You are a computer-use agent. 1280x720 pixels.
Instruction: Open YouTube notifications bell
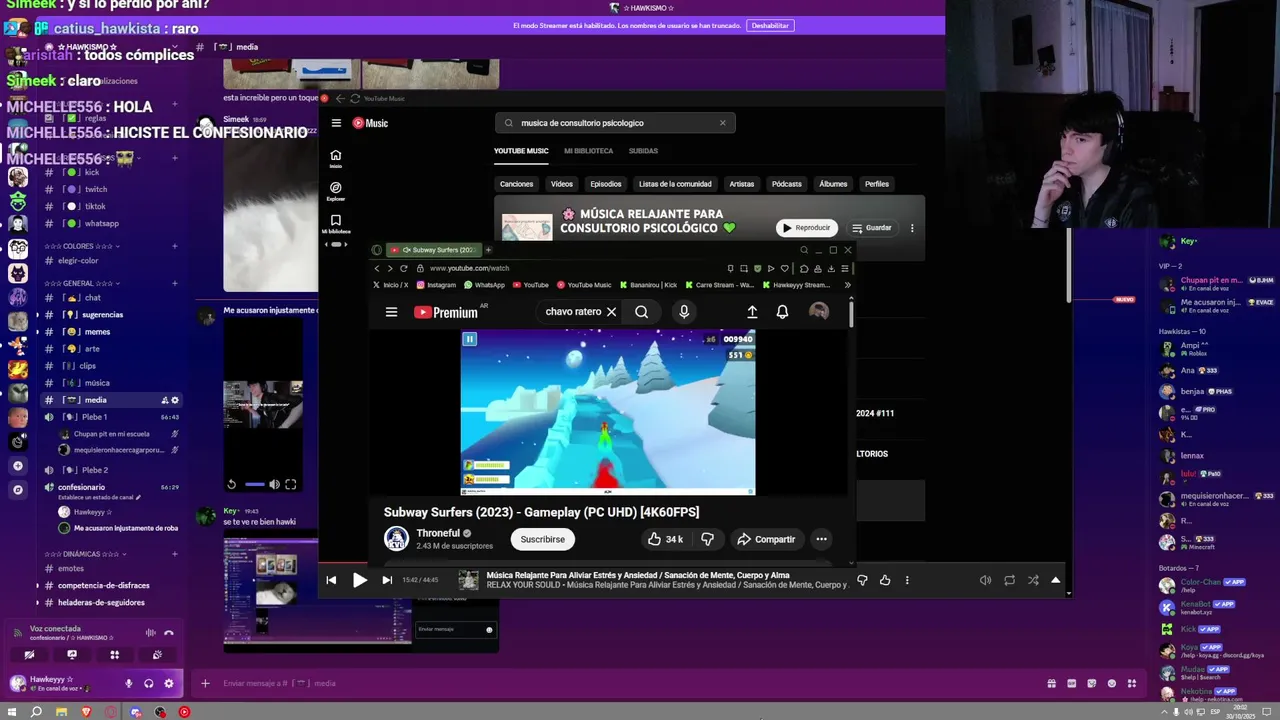pos(783,312)
